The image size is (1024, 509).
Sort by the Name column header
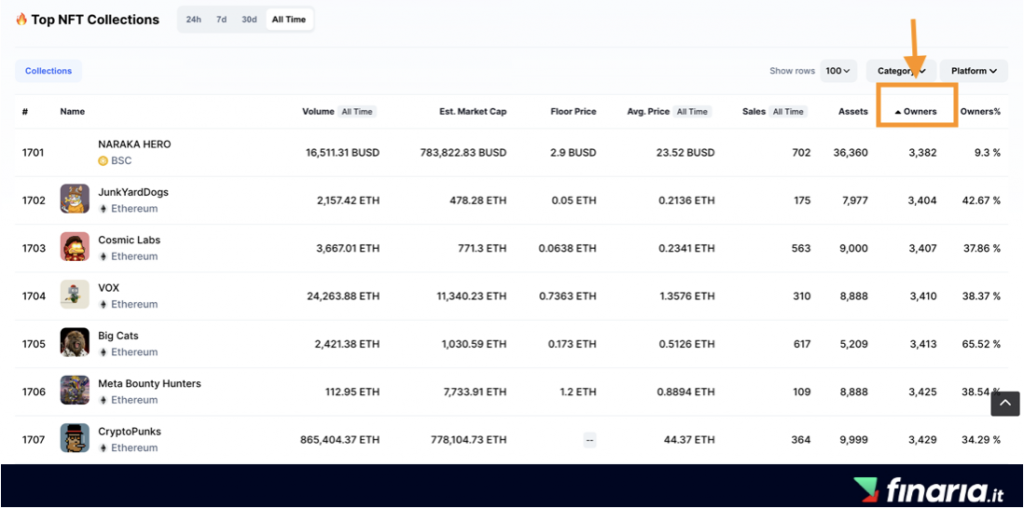point(72,112)
